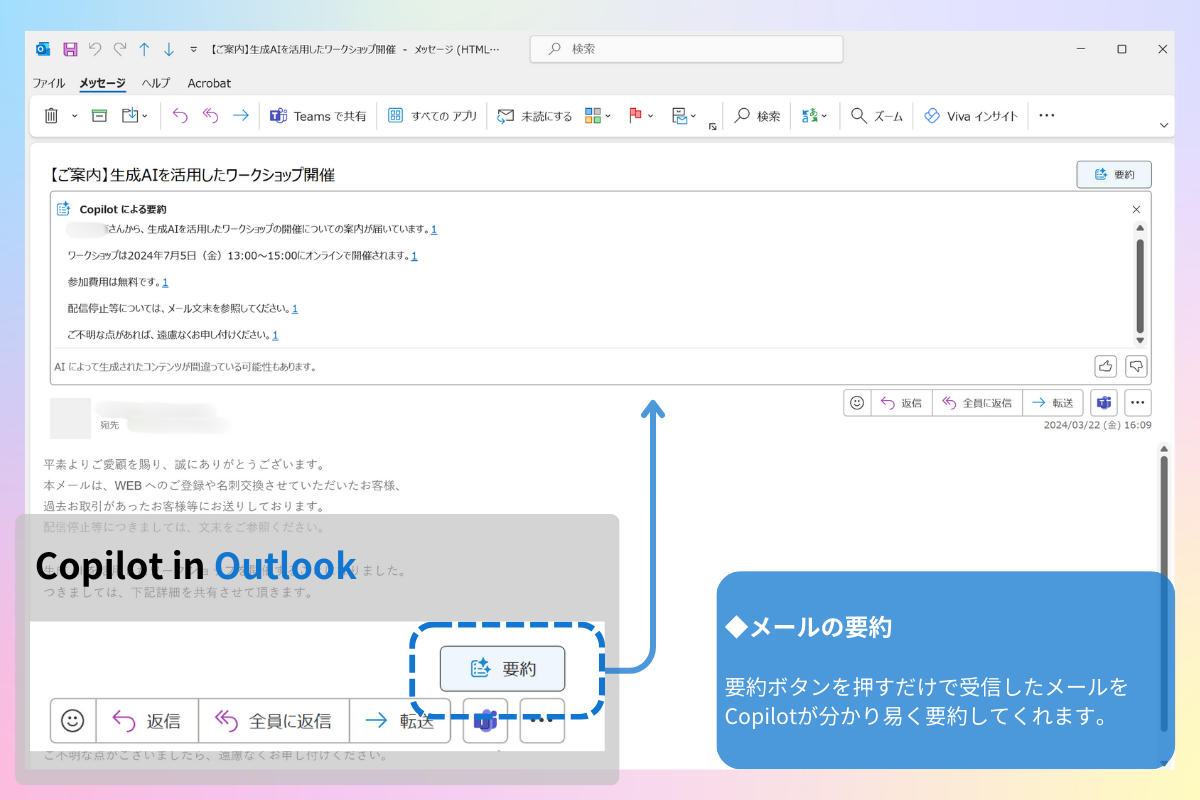This screenshot has width=1200, height=800.
Task: Click the subject 【ご案内】生成AIを活用したワークショップ開催
Action: pos(191,175)
